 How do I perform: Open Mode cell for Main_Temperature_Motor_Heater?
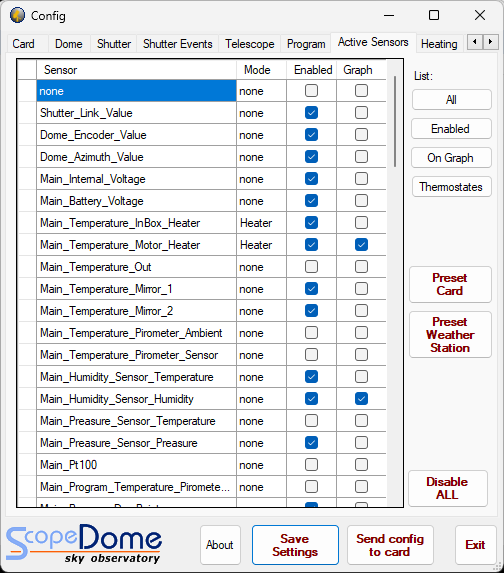pos(261,244)
